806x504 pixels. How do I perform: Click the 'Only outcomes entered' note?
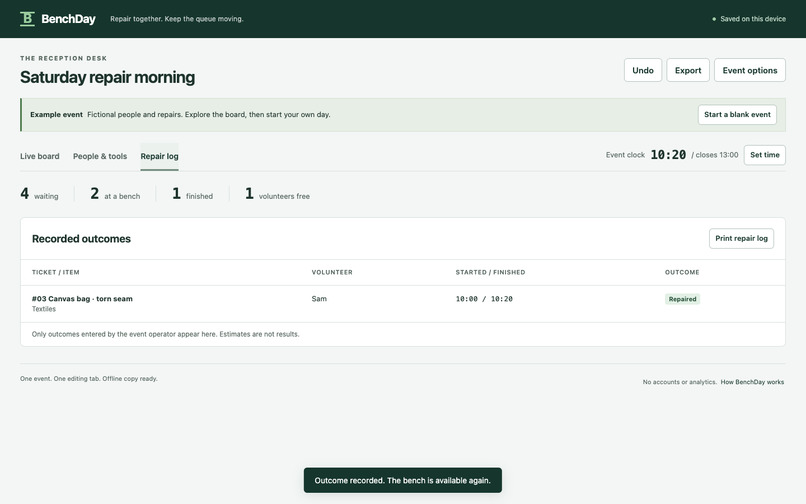[x=166, y=334]
